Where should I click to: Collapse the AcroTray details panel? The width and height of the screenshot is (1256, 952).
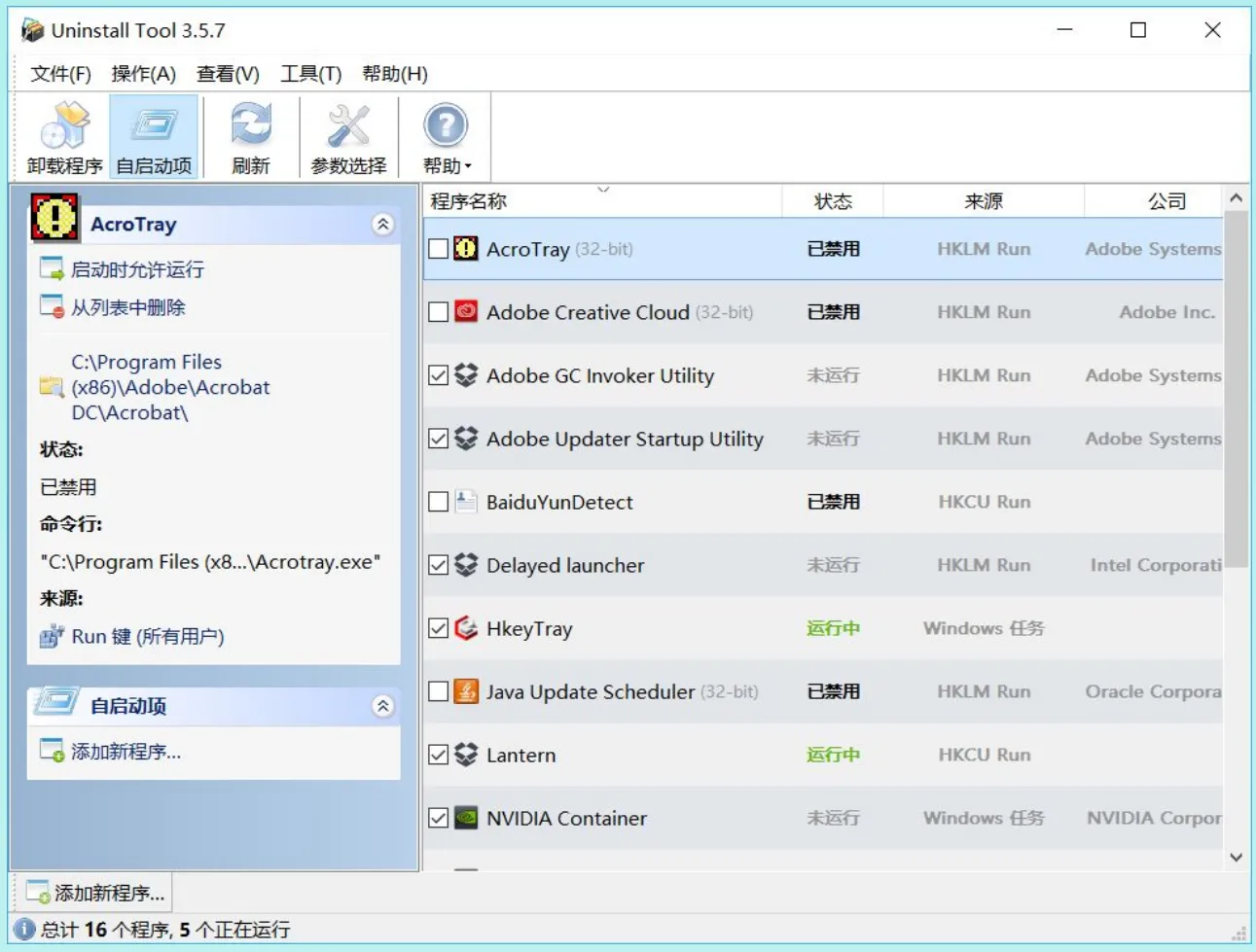point(383,225)
